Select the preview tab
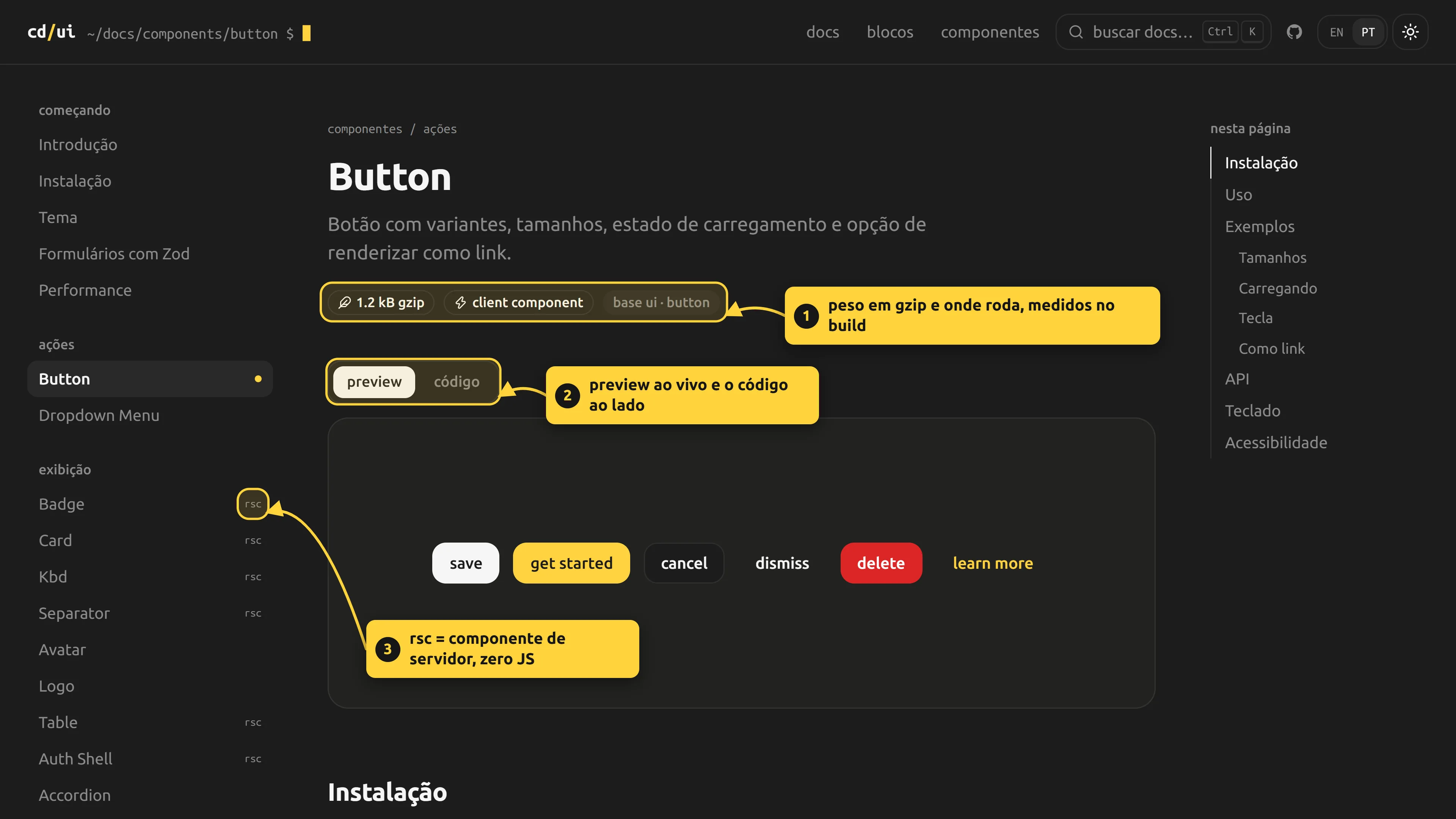Viewport: 1456px width, 819px height. click(374, 382)
